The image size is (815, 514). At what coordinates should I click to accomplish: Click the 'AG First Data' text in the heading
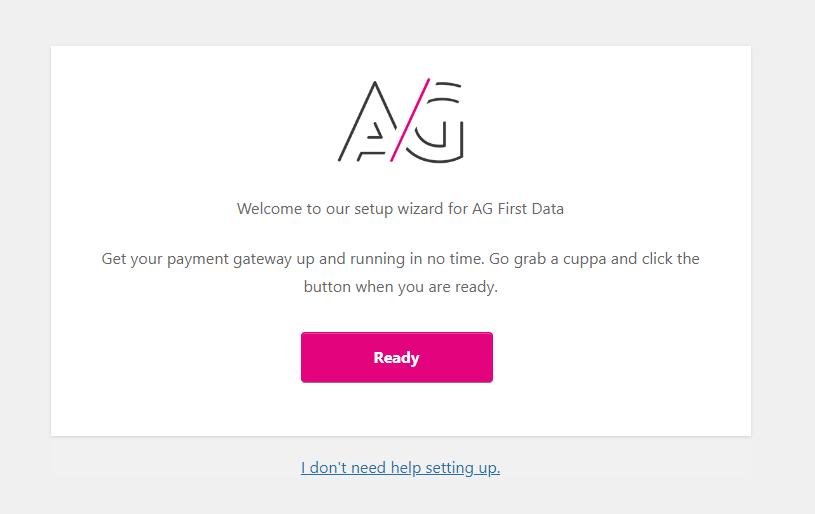click(518, 209)
